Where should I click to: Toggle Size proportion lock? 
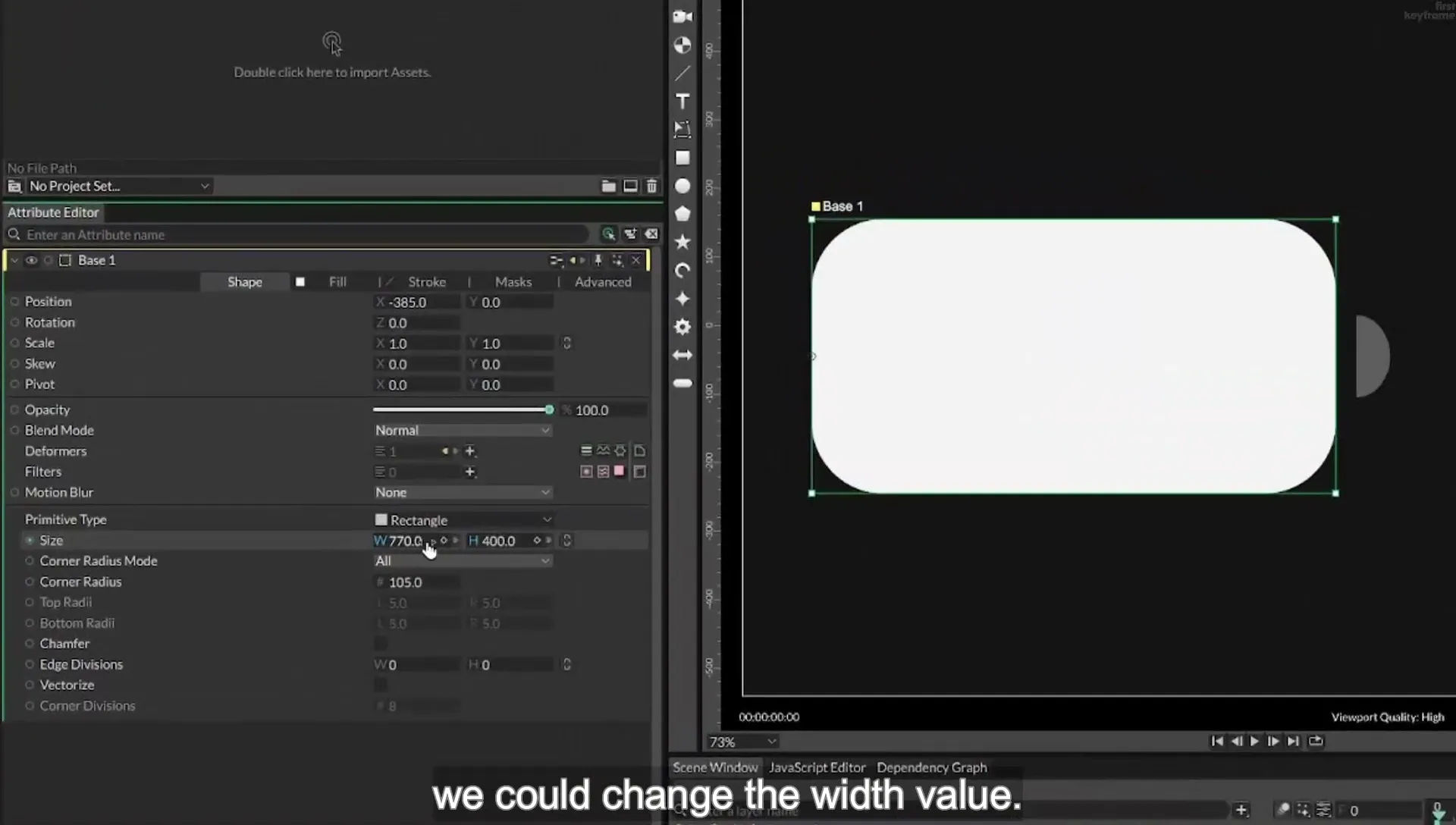click(566, 540)
